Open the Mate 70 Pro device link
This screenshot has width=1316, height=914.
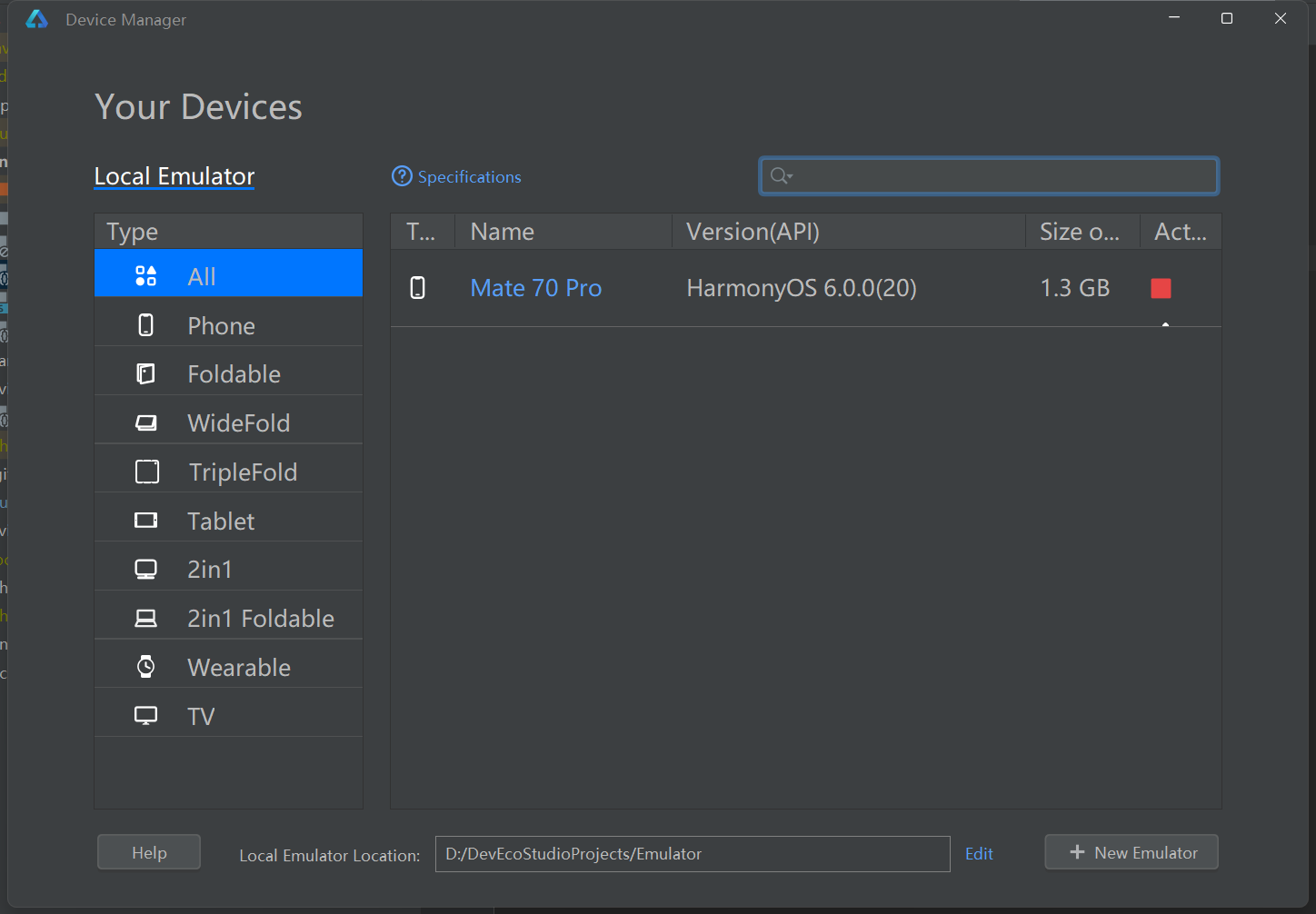tap(536, 288)
